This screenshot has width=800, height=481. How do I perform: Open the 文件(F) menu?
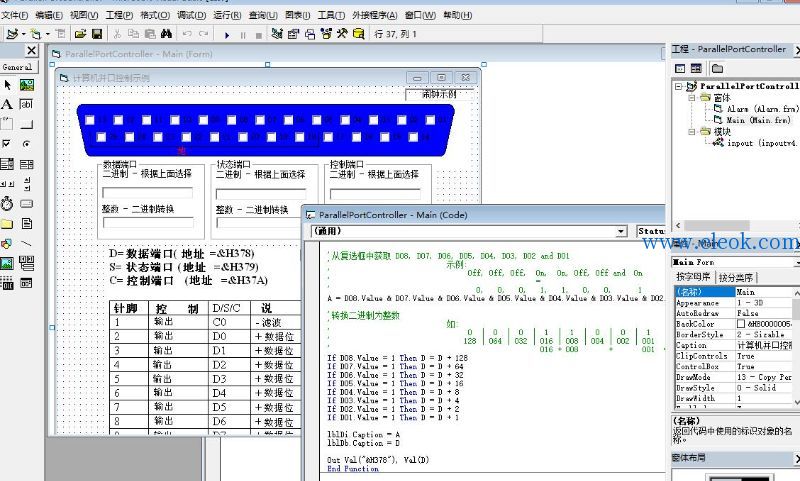click(15, 15)
